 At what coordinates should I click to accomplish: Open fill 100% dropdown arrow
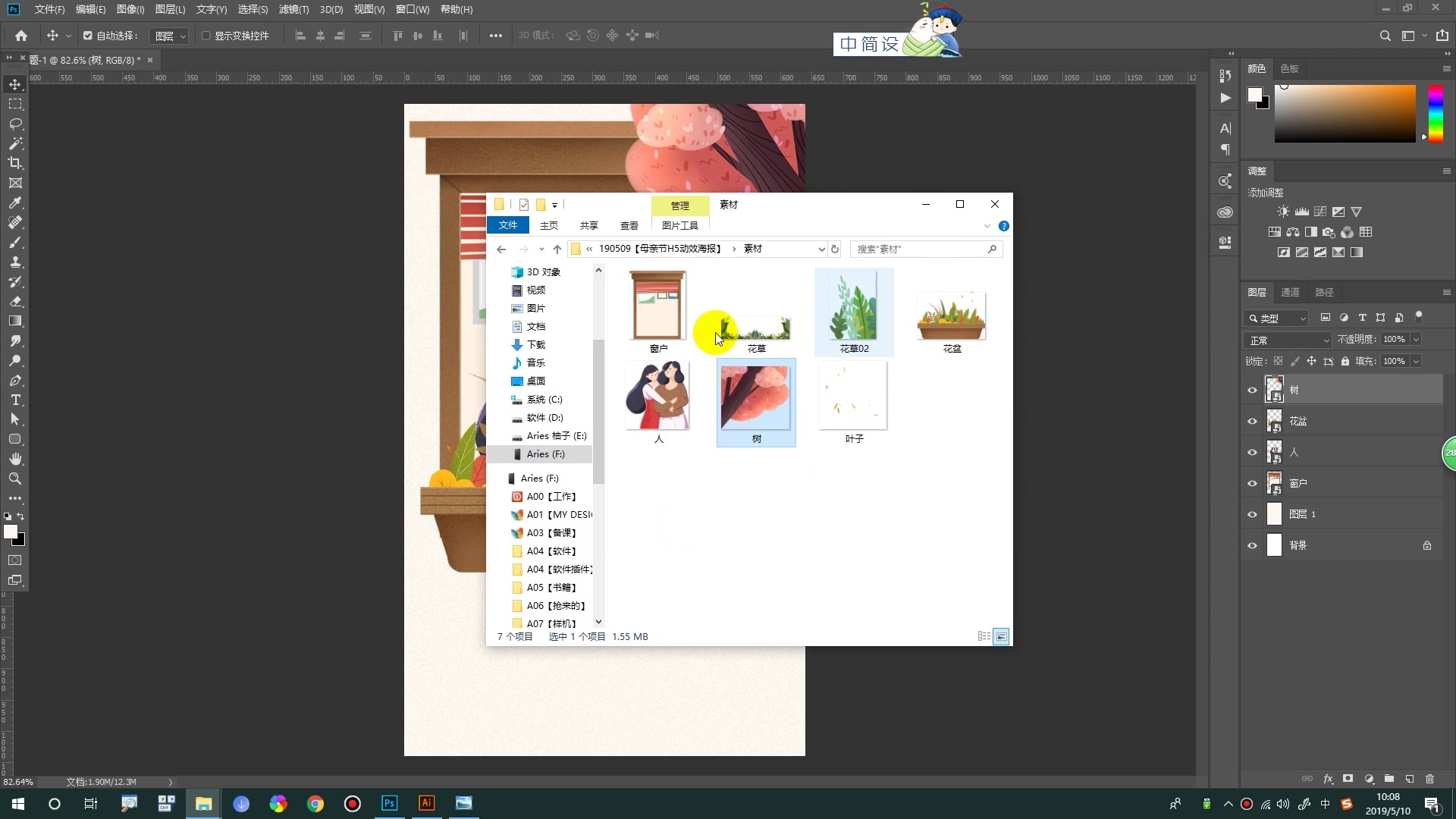1415,362
